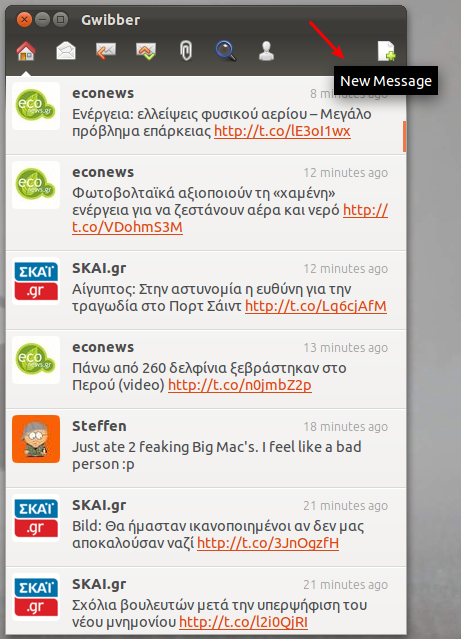Open the Home stream icon
The width and height of the screenshot is (461, 639).
tap(26, 51)
